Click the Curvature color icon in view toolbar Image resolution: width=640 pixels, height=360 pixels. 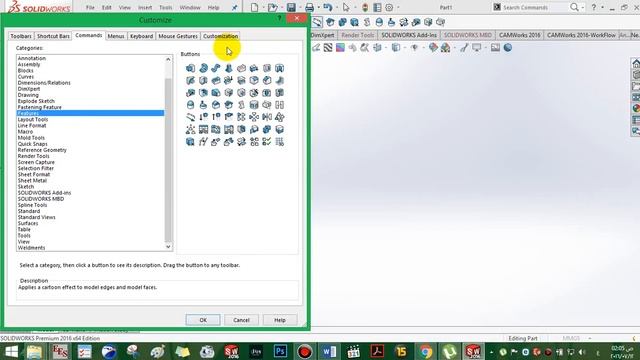tap(340, 48)
